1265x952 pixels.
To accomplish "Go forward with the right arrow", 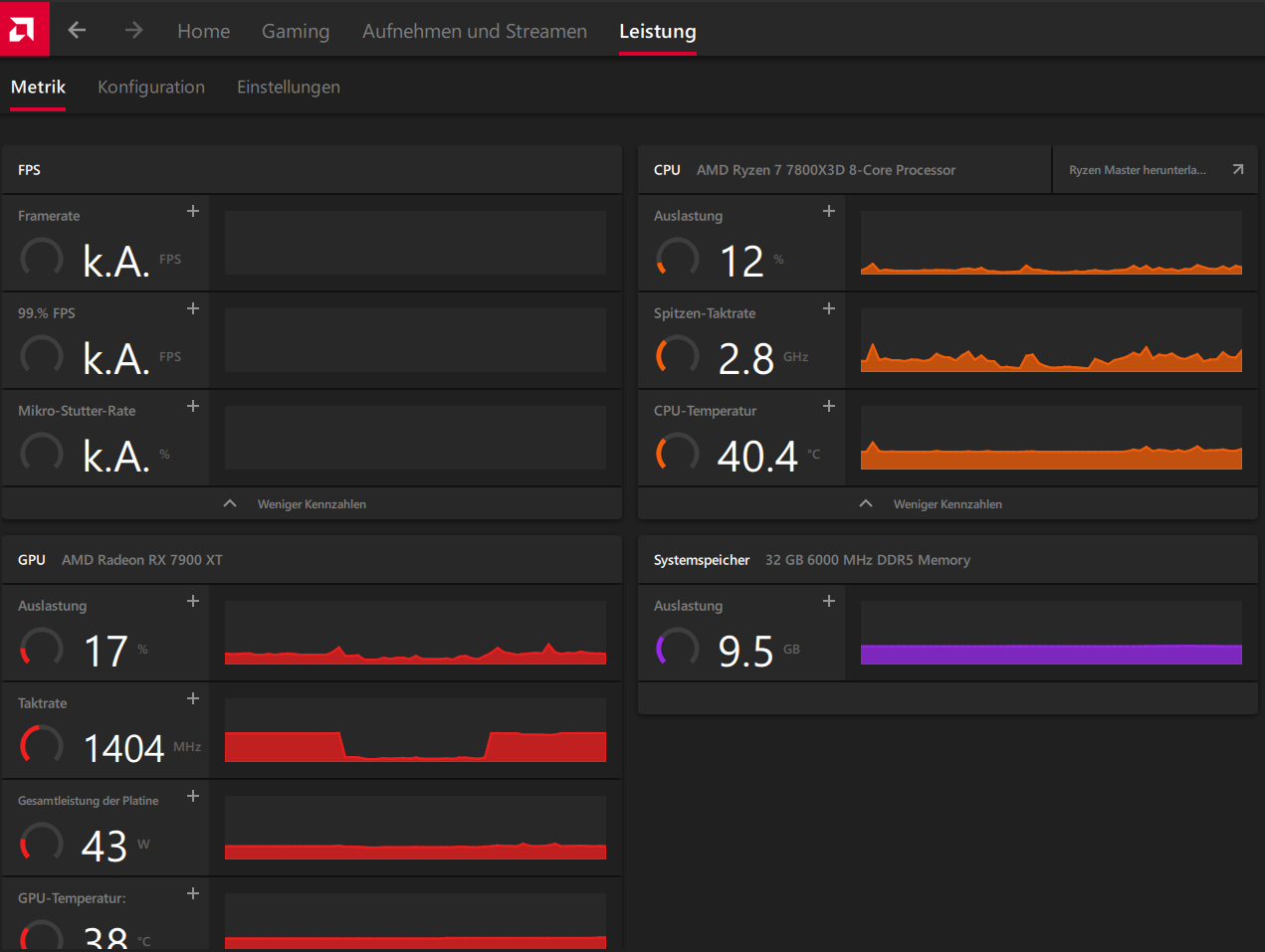I will (x=133, y=31).
